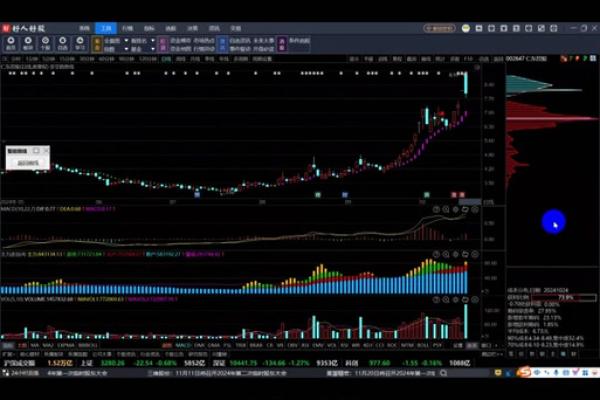
Task: Click the F10 button above the chart
Action: click(x=468, y=59)
